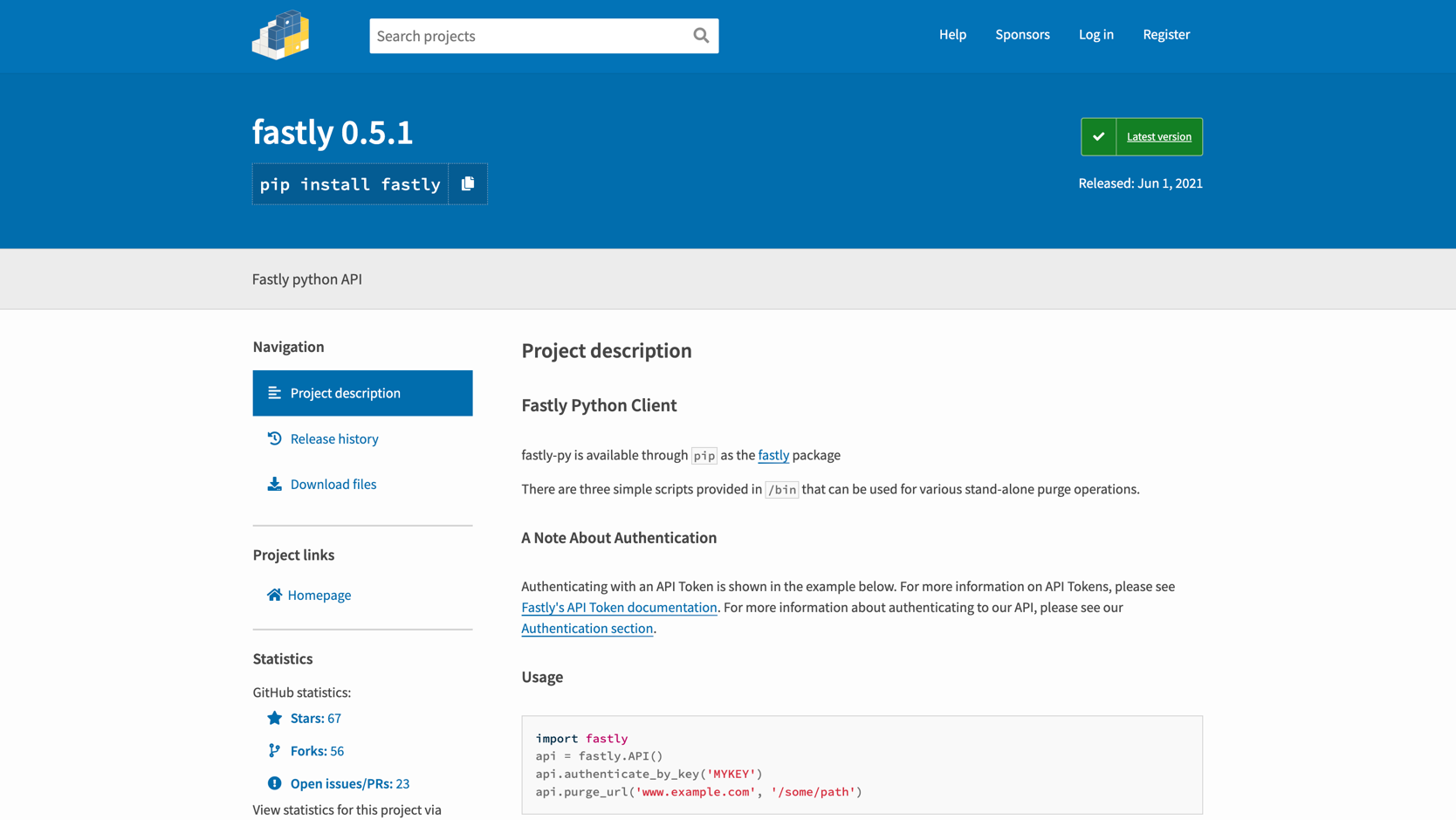The image size is (1456, 820).
Task: Click the Release history clock icon
Action: [x=274, y=438]
